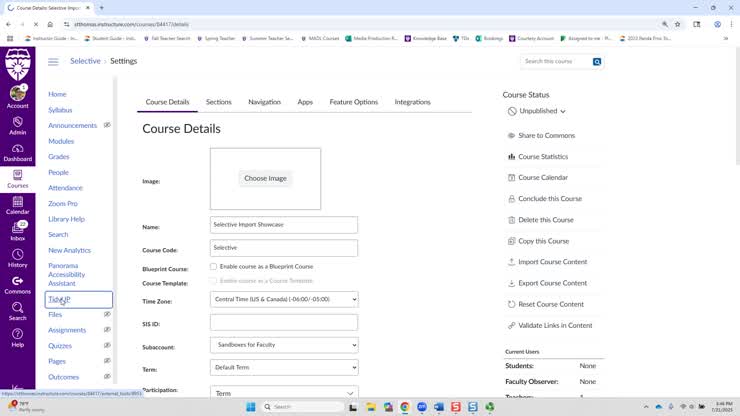Open the Calendar from global navigation
This screenshot has width=740, height=416.
point(17,205)
